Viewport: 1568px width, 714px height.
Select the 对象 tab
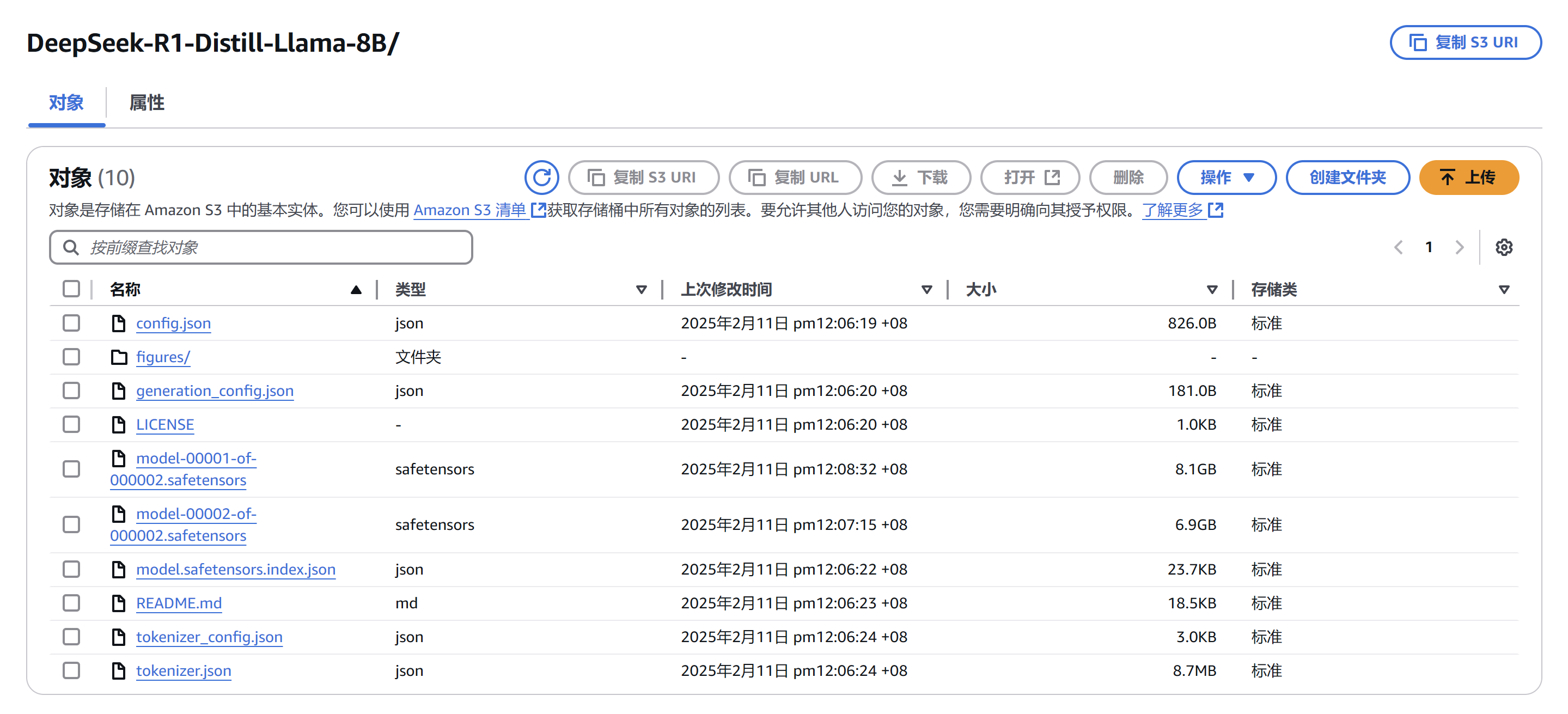[x=66, y=103]
